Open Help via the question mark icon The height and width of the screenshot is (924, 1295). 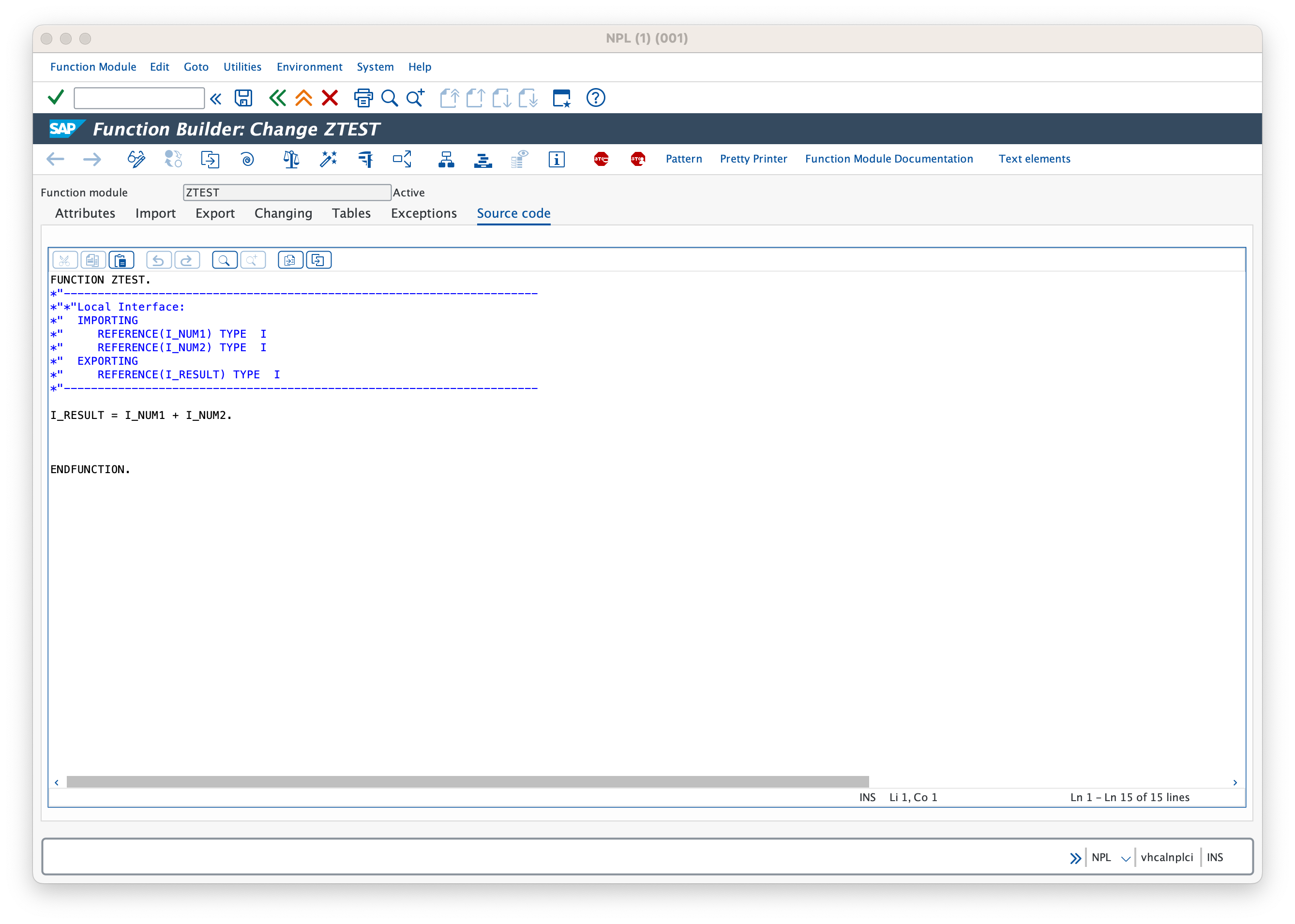(596, 98)
